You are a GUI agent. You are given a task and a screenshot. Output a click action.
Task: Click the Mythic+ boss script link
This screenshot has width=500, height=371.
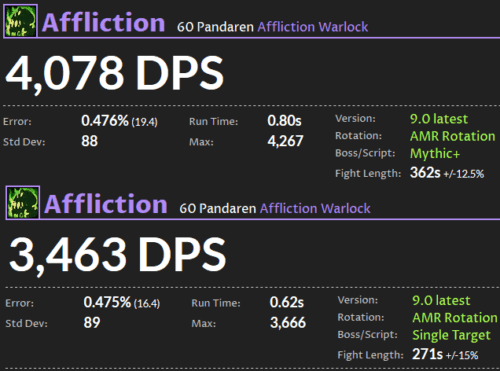[435, 154]
